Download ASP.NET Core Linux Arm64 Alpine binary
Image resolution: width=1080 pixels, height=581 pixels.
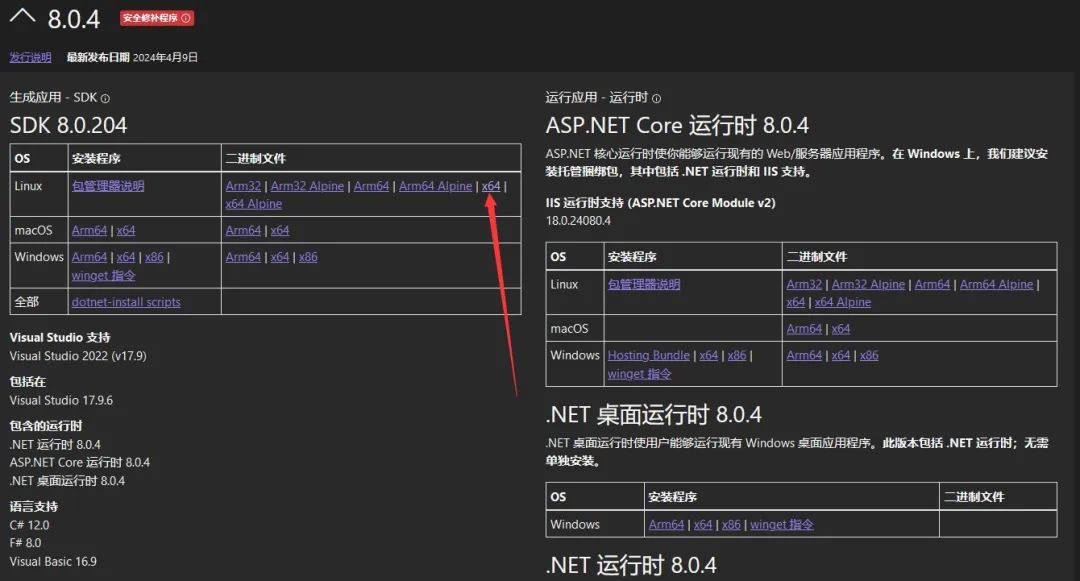coord(997,284)
